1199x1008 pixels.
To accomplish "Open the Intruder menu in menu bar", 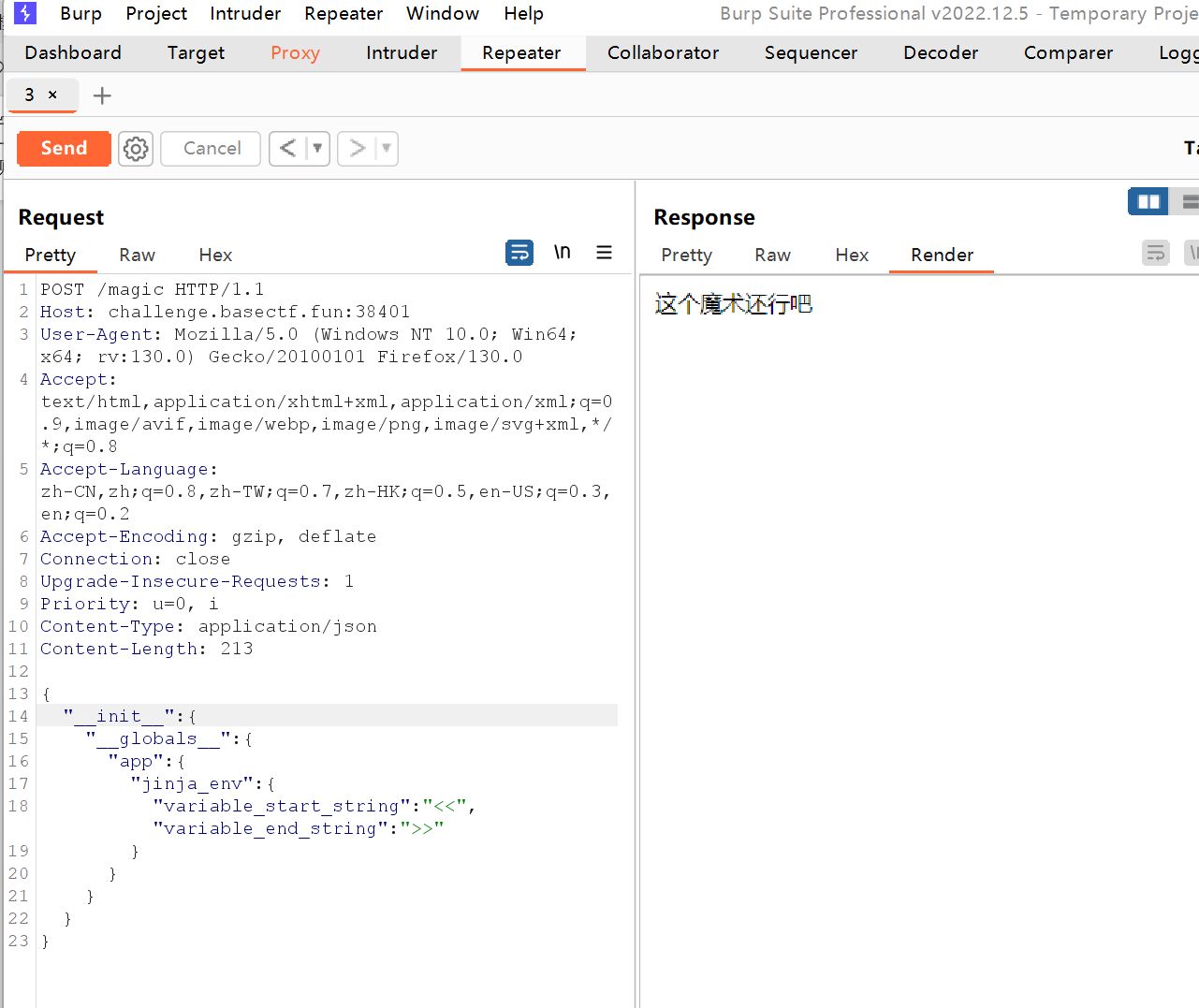I will (x=245, y=13).
